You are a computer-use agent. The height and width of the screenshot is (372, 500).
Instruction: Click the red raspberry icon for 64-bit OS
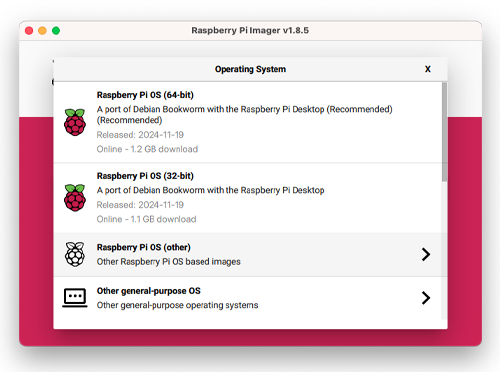coord(75,122)
